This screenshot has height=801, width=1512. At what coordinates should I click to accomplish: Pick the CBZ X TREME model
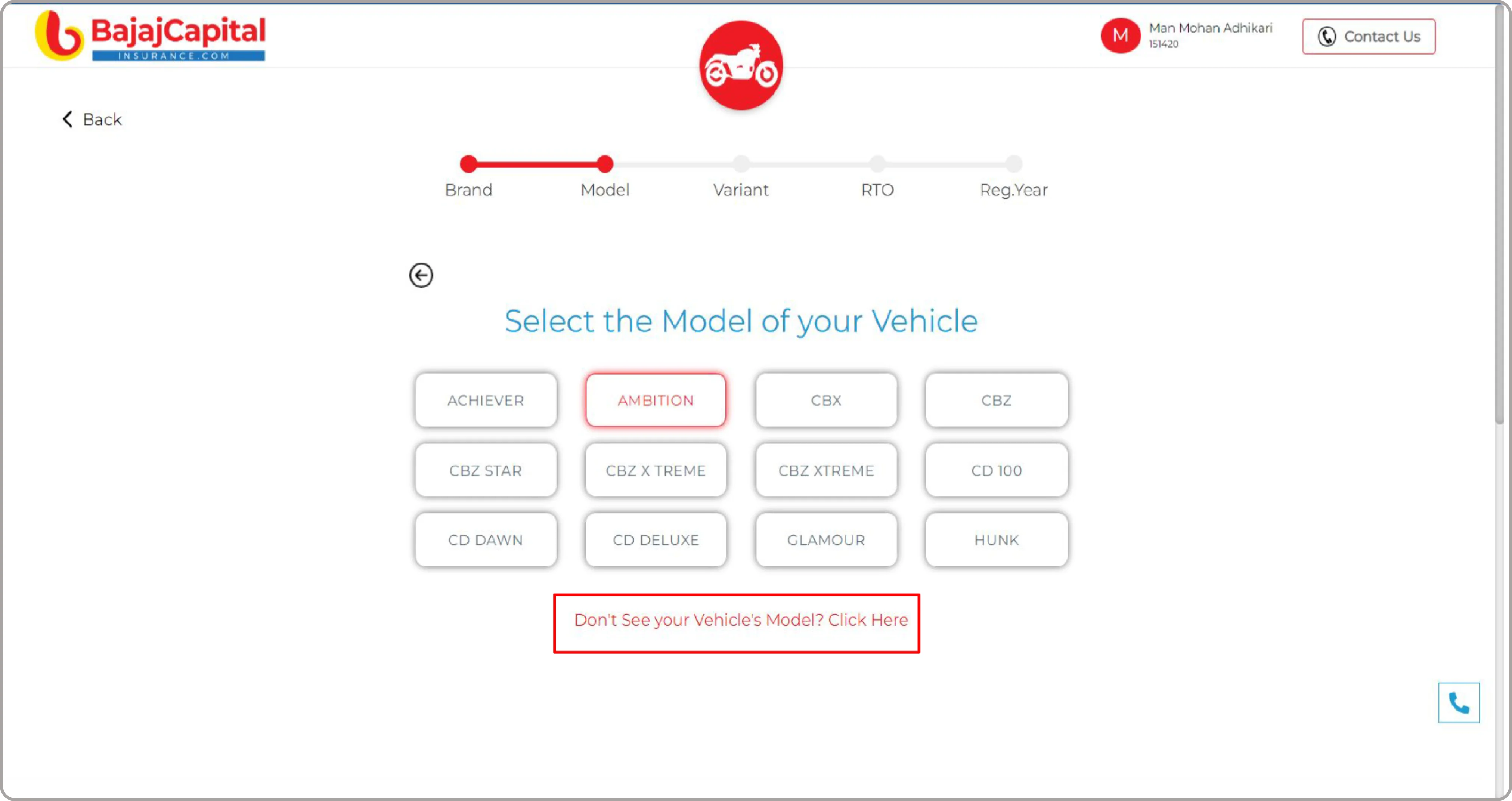coord(656,470)
